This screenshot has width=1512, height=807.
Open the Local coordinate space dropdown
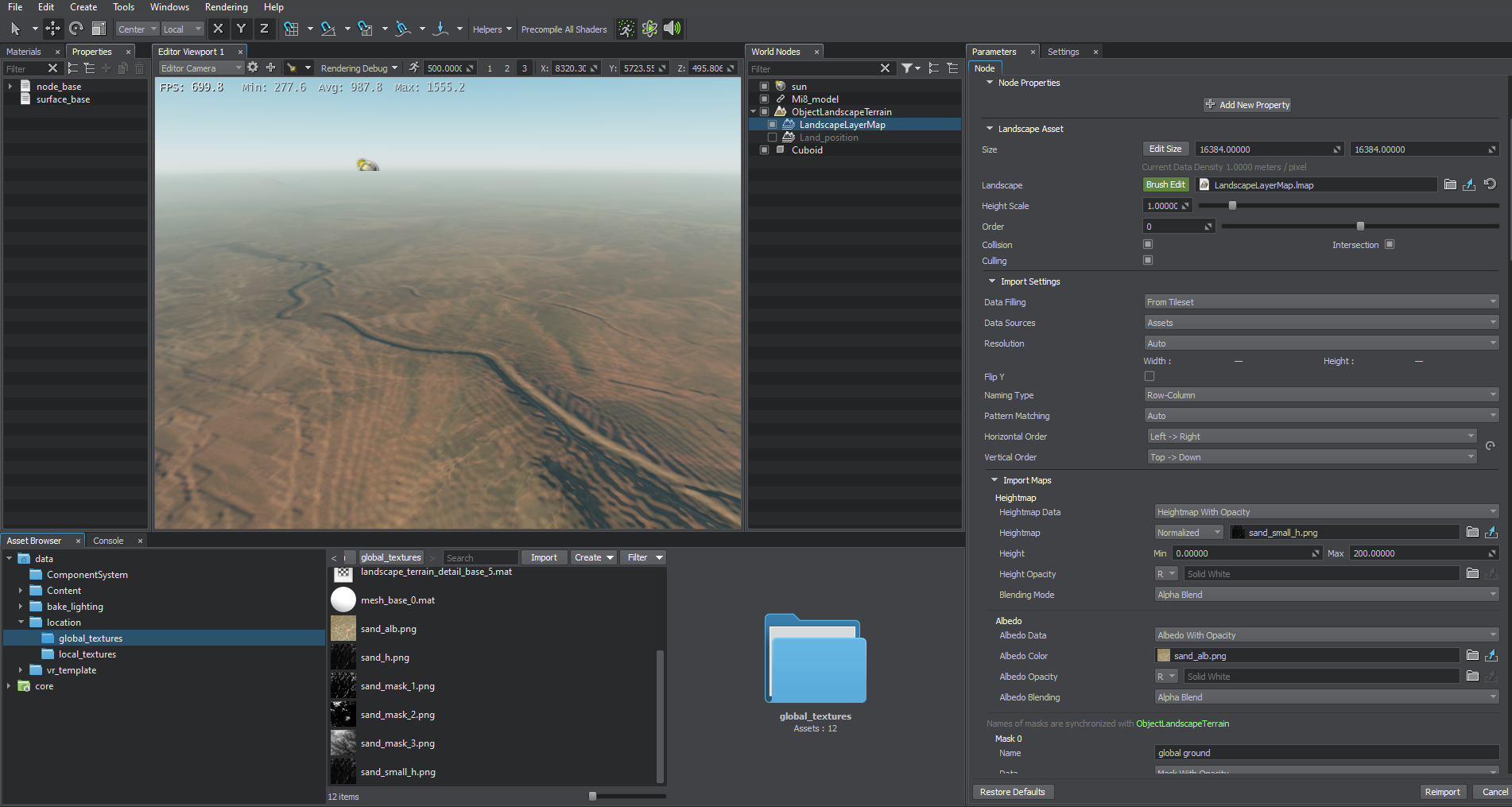(183, 29)
